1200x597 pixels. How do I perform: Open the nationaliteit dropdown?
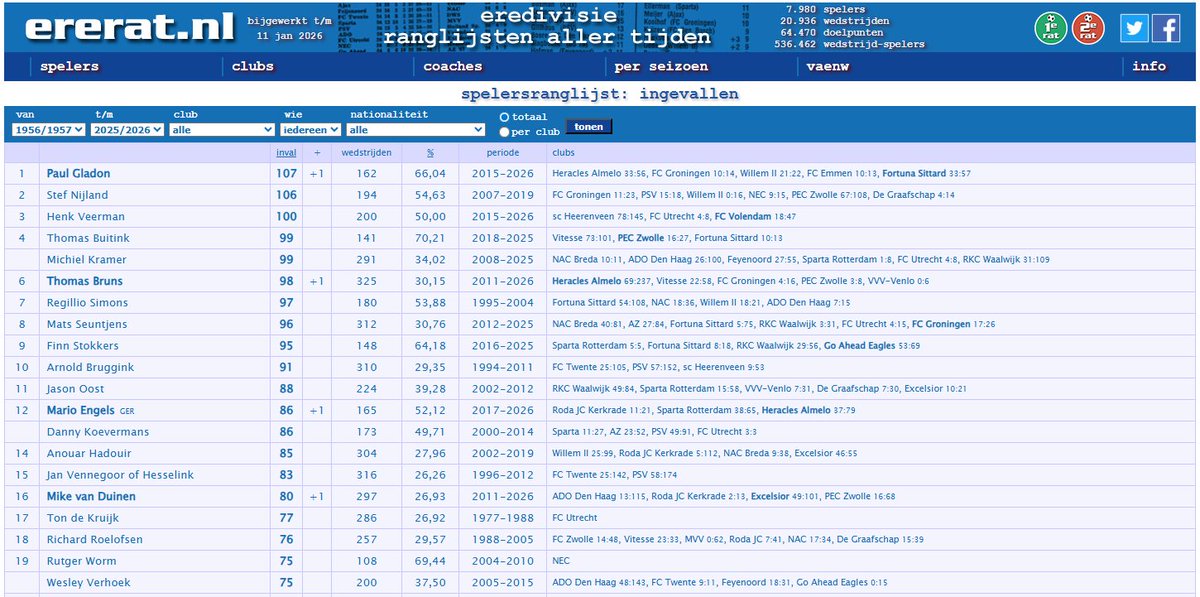click(416, 130)
